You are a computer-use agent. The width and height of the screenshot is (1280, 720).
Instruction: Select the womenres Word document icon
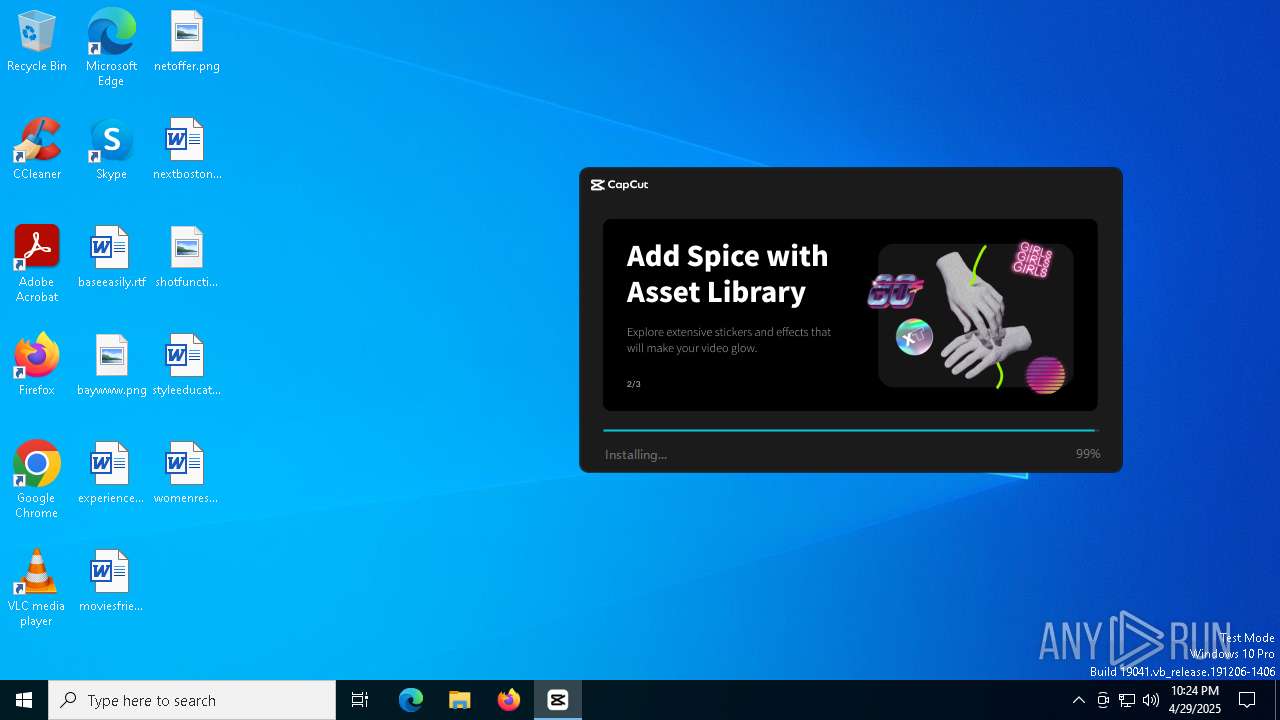(x=186, y=474)
